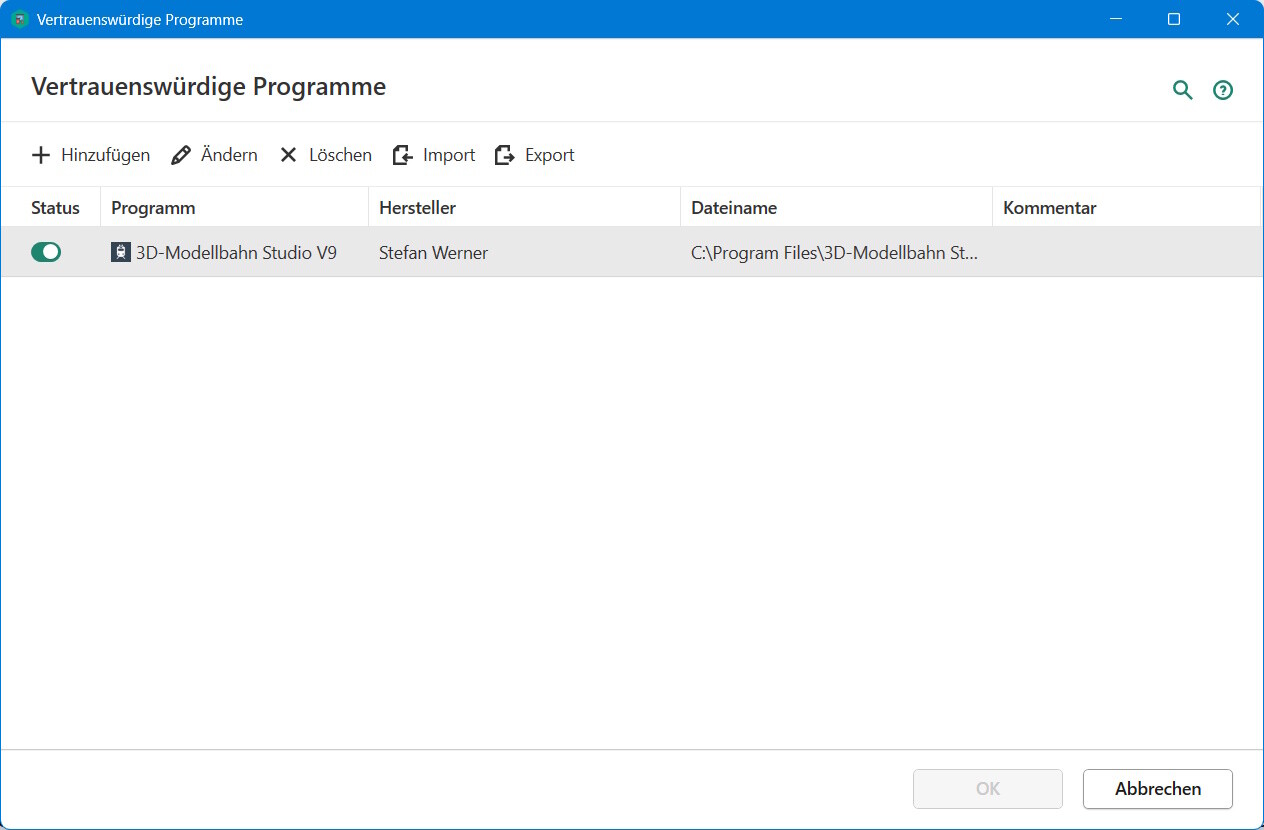The width and height of the screenshot is (1264, 830).
Task: Click Ändern to edit the selected entry
Action: pyautogui.click(x=214, y=155)
